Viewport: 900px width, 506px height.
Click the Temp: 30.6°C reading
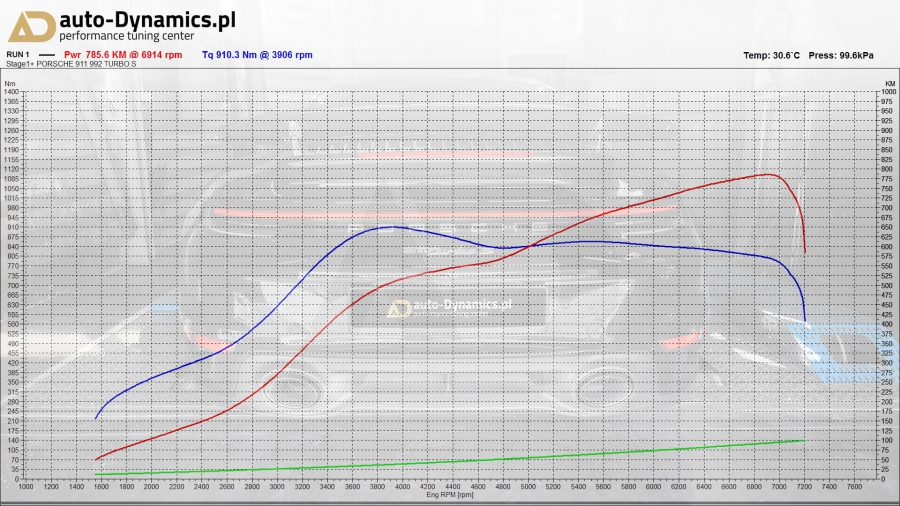pyautogui.click(x=772, y=55)
